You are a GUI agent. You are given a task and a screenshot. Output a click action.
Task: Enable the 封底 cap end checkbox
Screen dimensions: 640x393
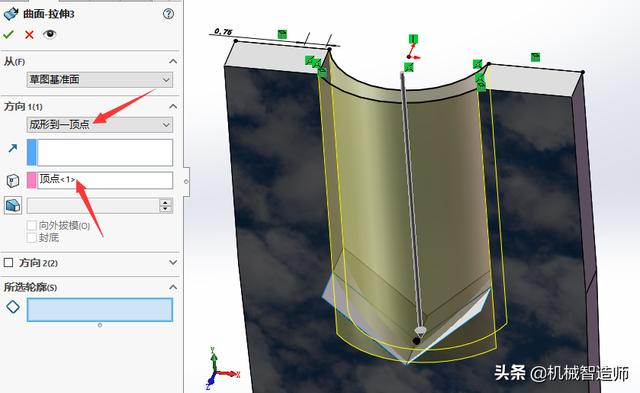point(31,238)
